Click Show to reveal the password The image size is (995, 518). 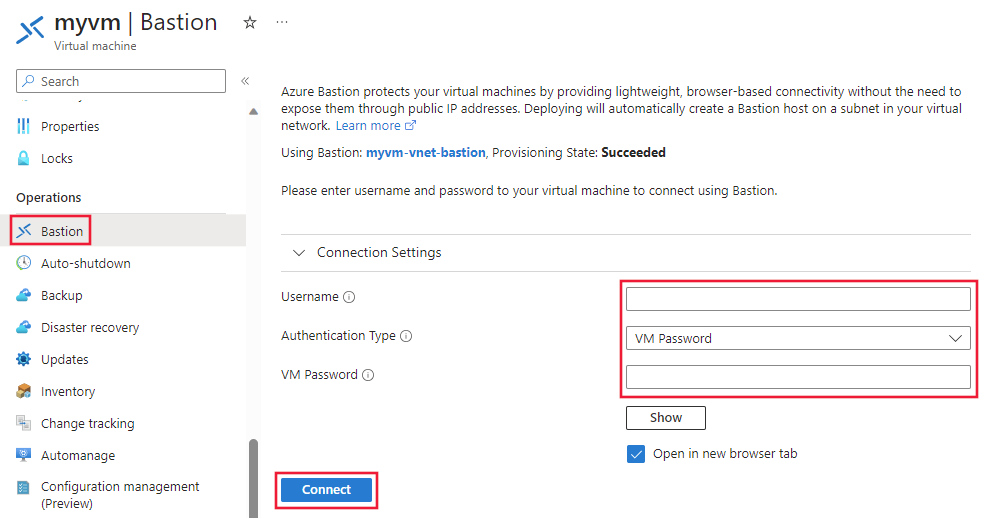coord(665,418)
